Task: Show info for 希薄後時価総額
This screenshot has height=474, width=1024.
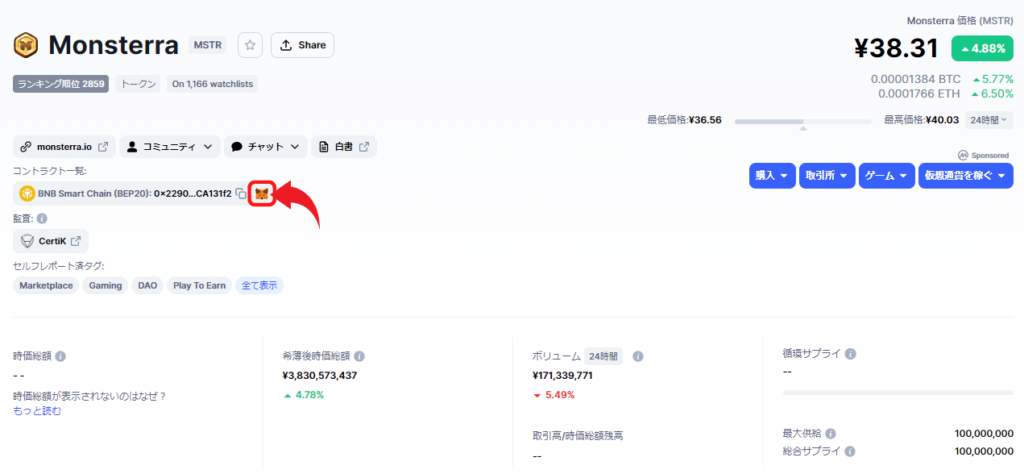Action: [359, 356]
